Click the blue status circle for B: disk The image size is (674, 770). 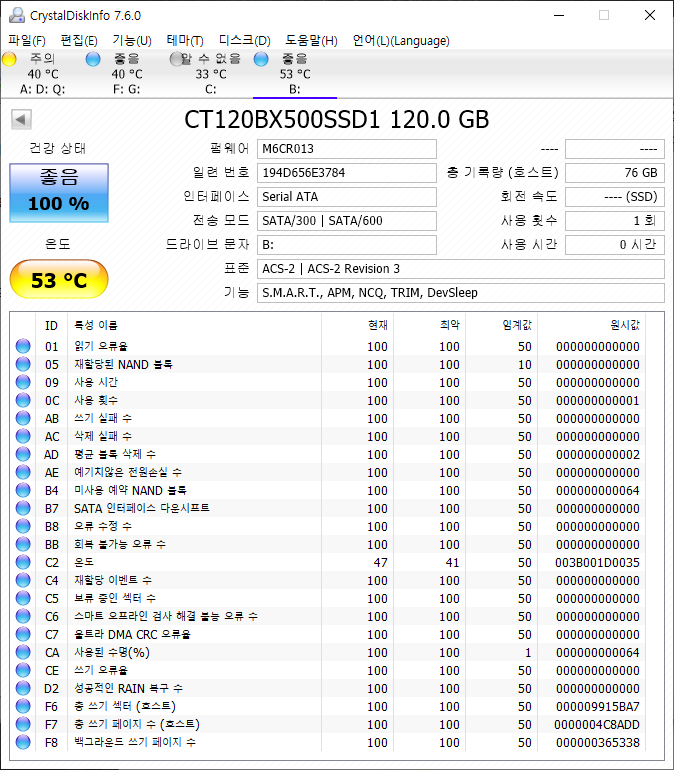pyautogui.click(x=261, y=59)
